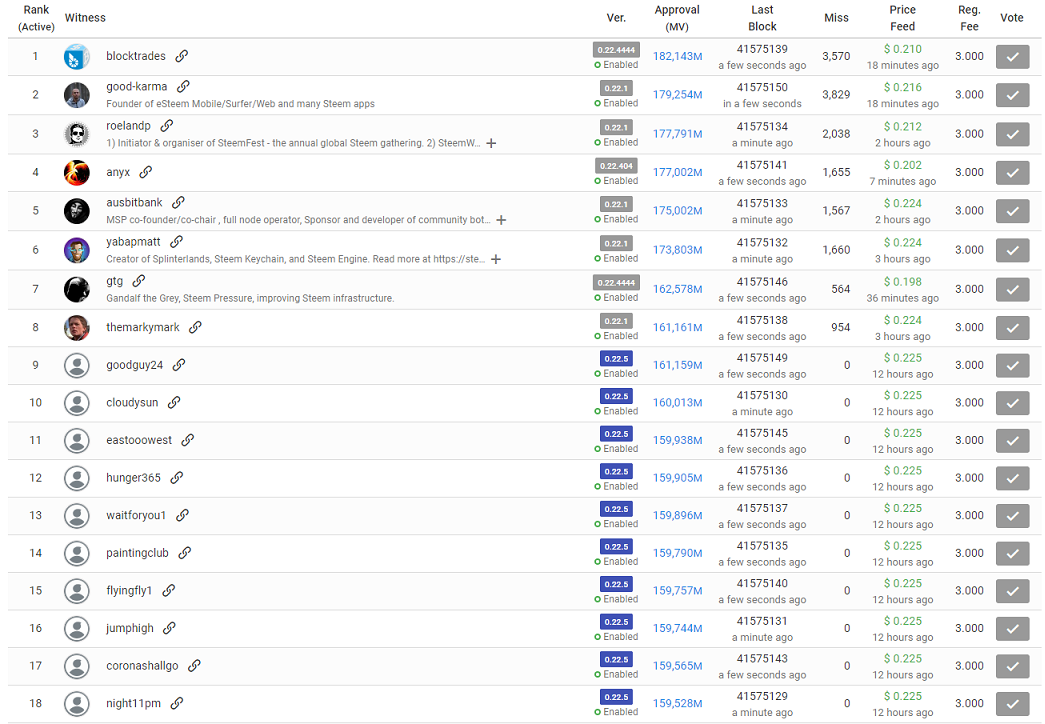This screenshot has height=724, width=1045.
Task: Open the link icon beside gtg
Action: (139, 281)
